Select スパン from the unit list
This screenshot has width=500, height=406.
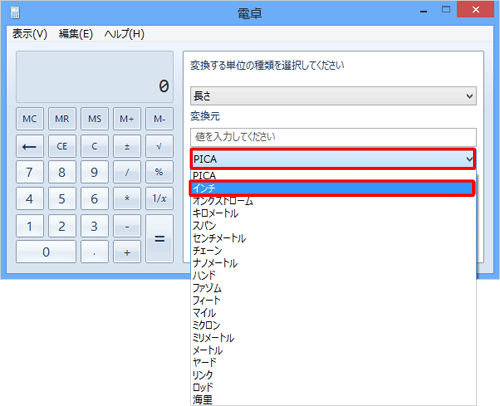tap(333, 226)
